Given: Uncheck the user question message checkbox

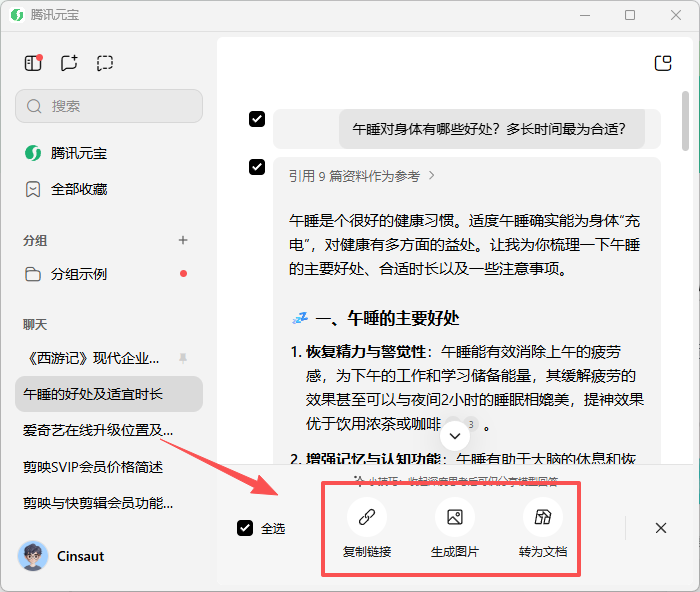Looking at the screenshot, I should (x=257, y=119).
